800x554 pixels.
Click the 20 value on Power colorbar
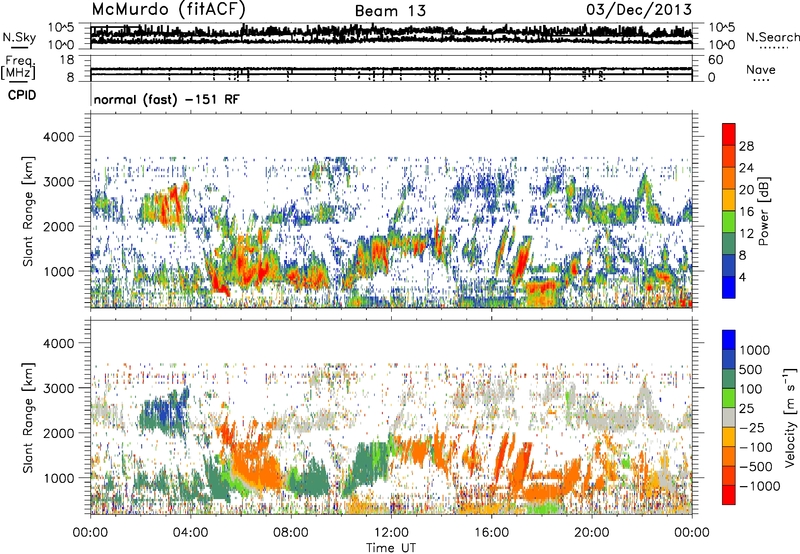(746, 190)
